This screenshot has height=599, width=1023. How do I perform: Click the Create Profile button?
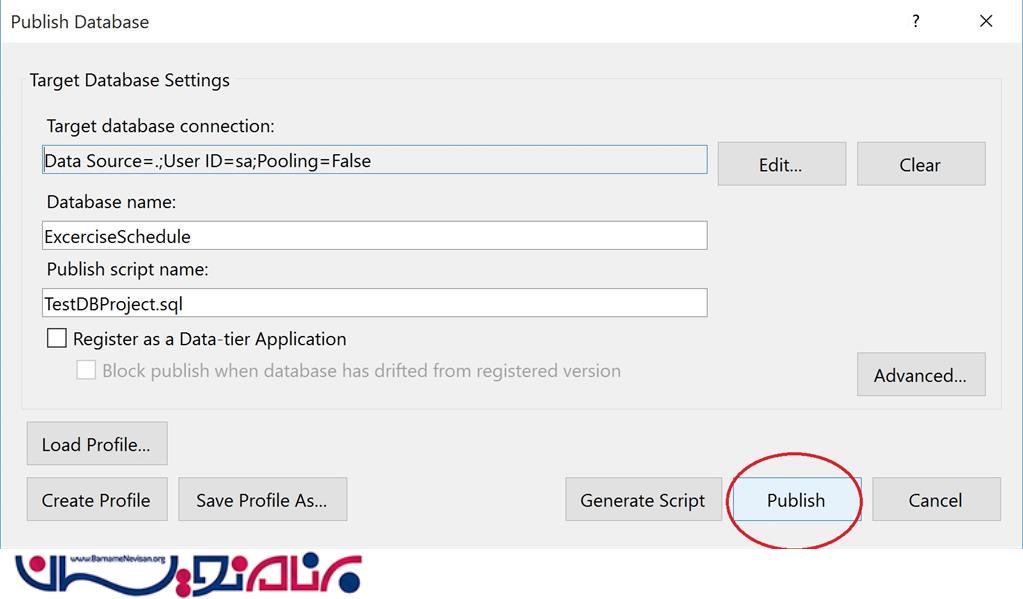pos(97,499)
